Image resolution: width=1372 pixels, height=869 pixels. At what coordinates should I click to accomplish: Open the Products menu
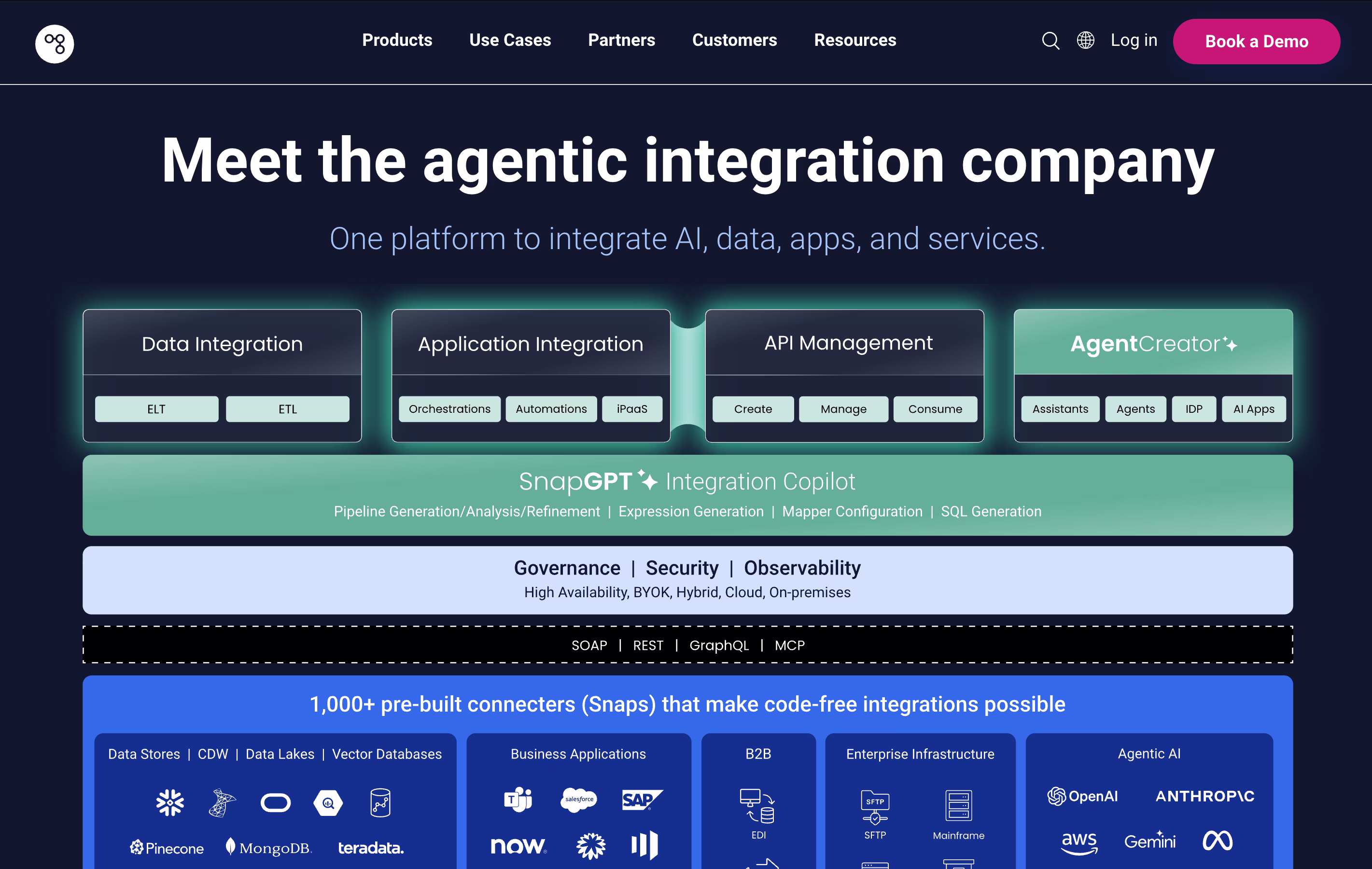[x=397, y=41]
